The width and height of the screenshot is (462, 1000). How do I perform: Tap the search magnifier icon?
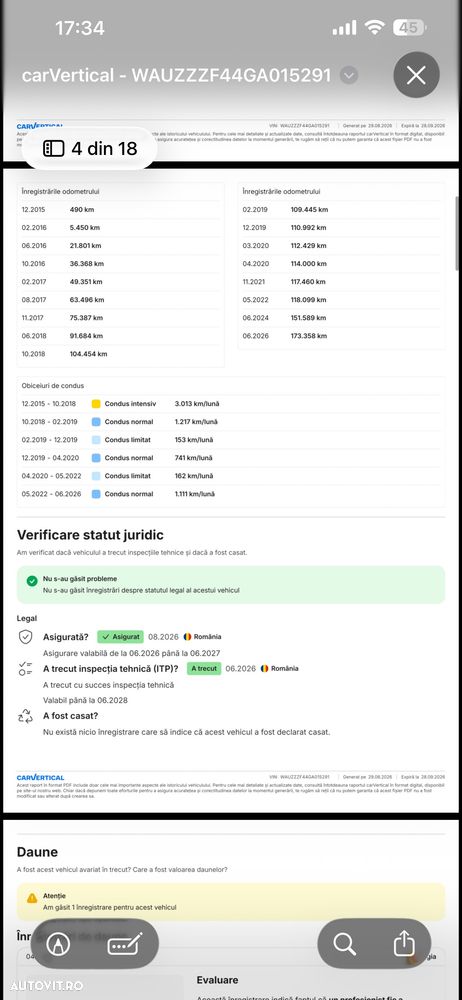pos(344,944)
